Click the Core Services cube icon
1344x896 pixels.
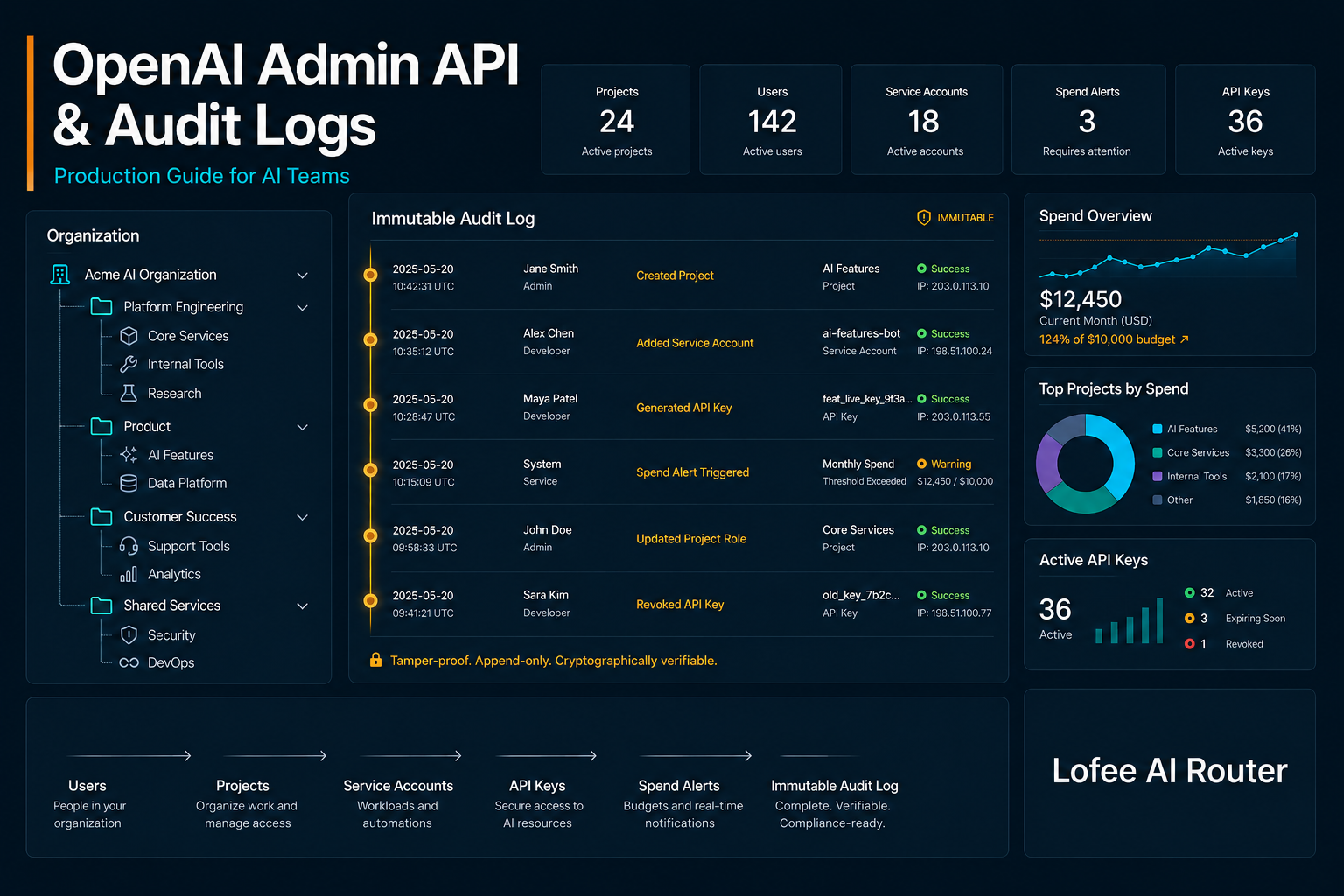click(129, 336)
